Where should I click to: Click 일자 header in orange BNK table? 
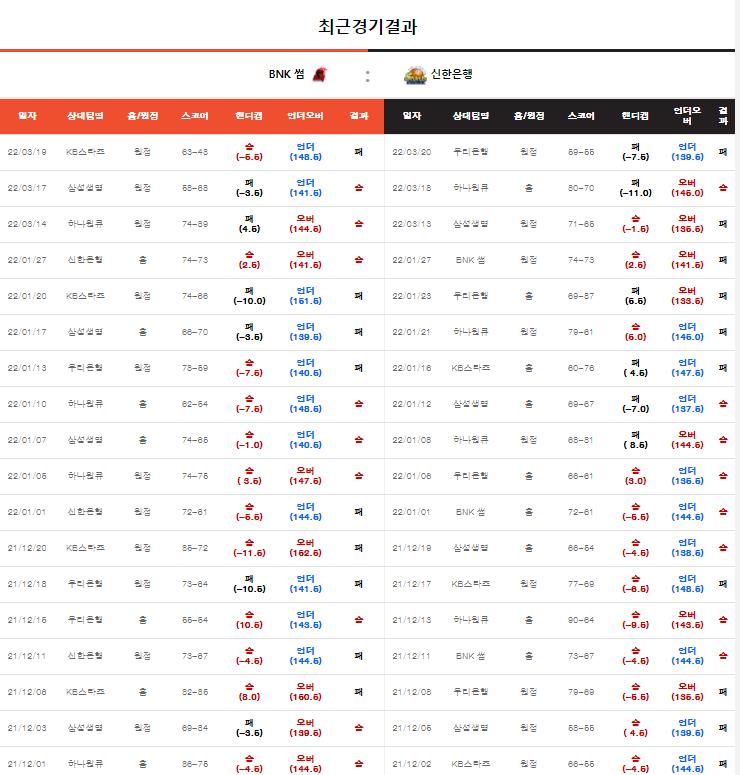[27, 116]
